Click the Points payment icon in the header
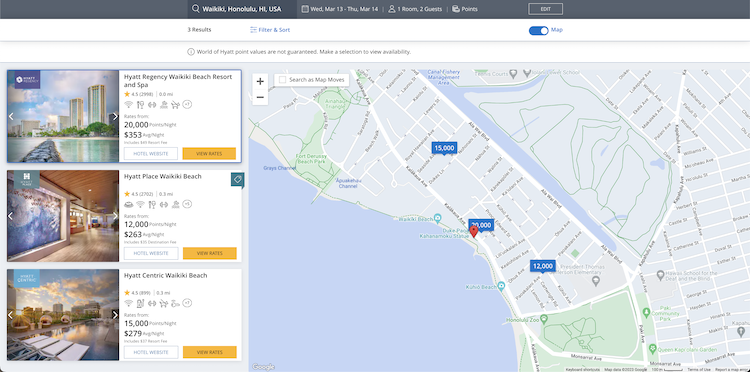 [456, 9]
